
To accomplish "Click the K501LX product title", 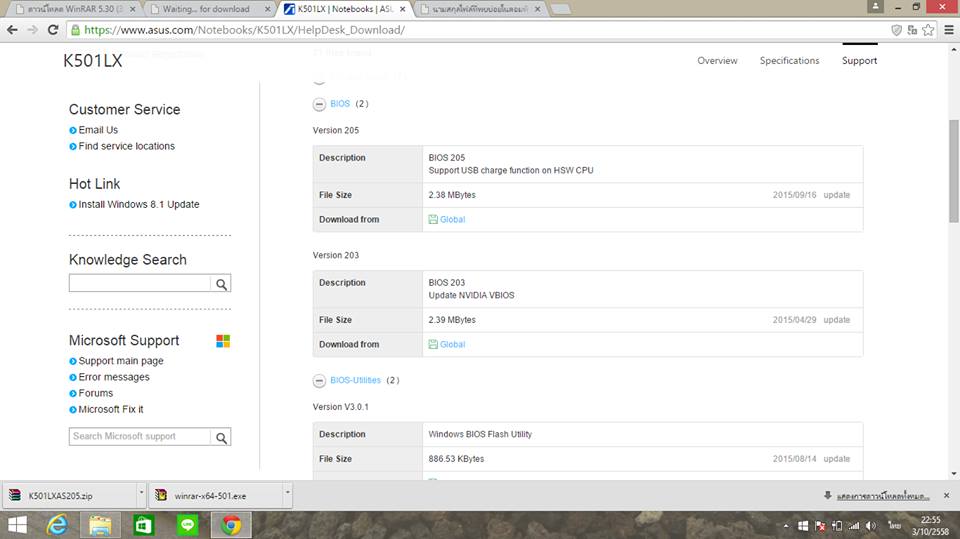I will coord(92,61).
